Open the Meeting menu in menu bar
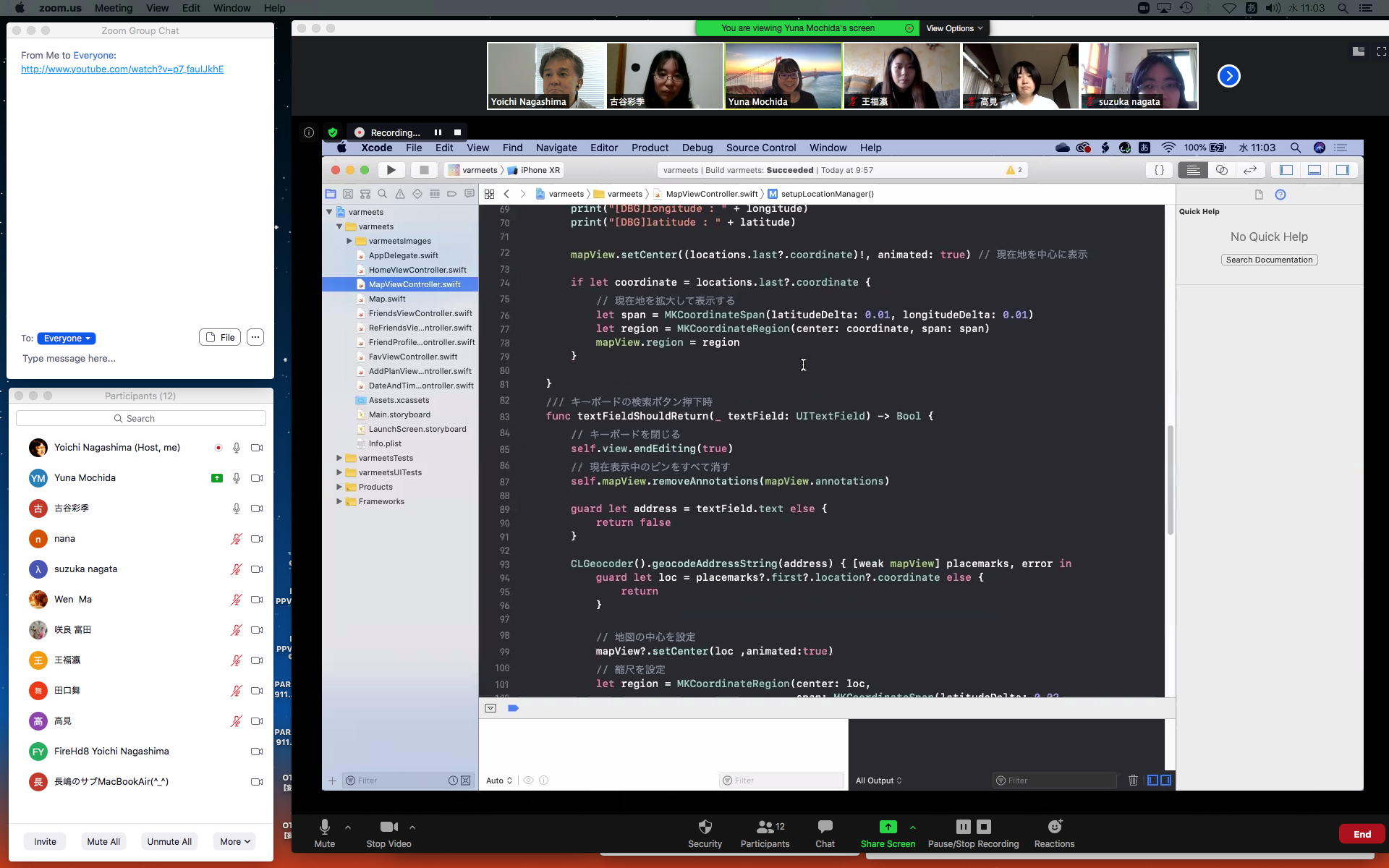This screenshot has height=868, width=1389. [114, 8]
